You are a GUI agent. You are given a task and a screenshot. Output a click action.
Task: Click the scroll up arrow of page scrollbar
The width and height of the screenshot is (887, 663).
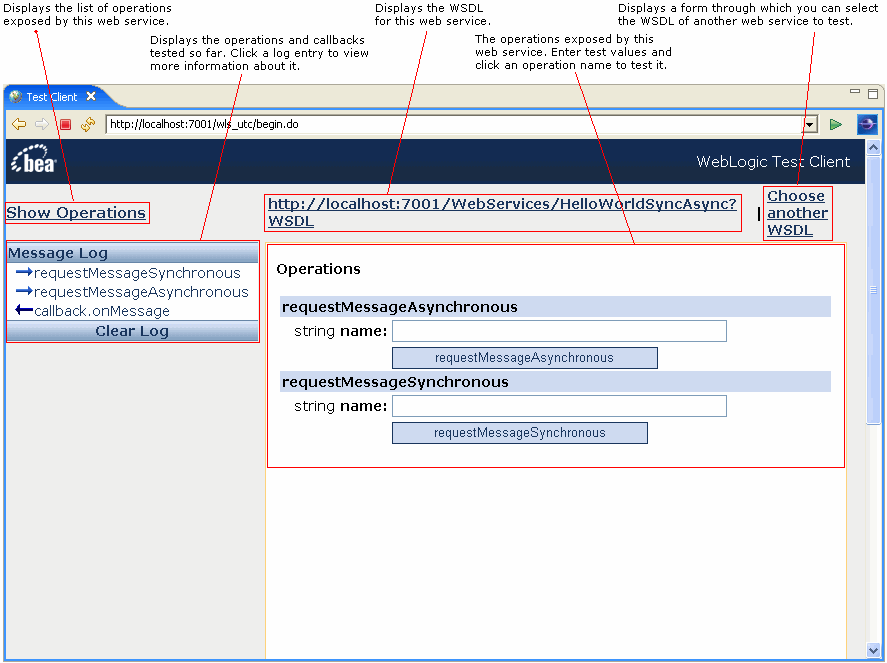point(873,148)
